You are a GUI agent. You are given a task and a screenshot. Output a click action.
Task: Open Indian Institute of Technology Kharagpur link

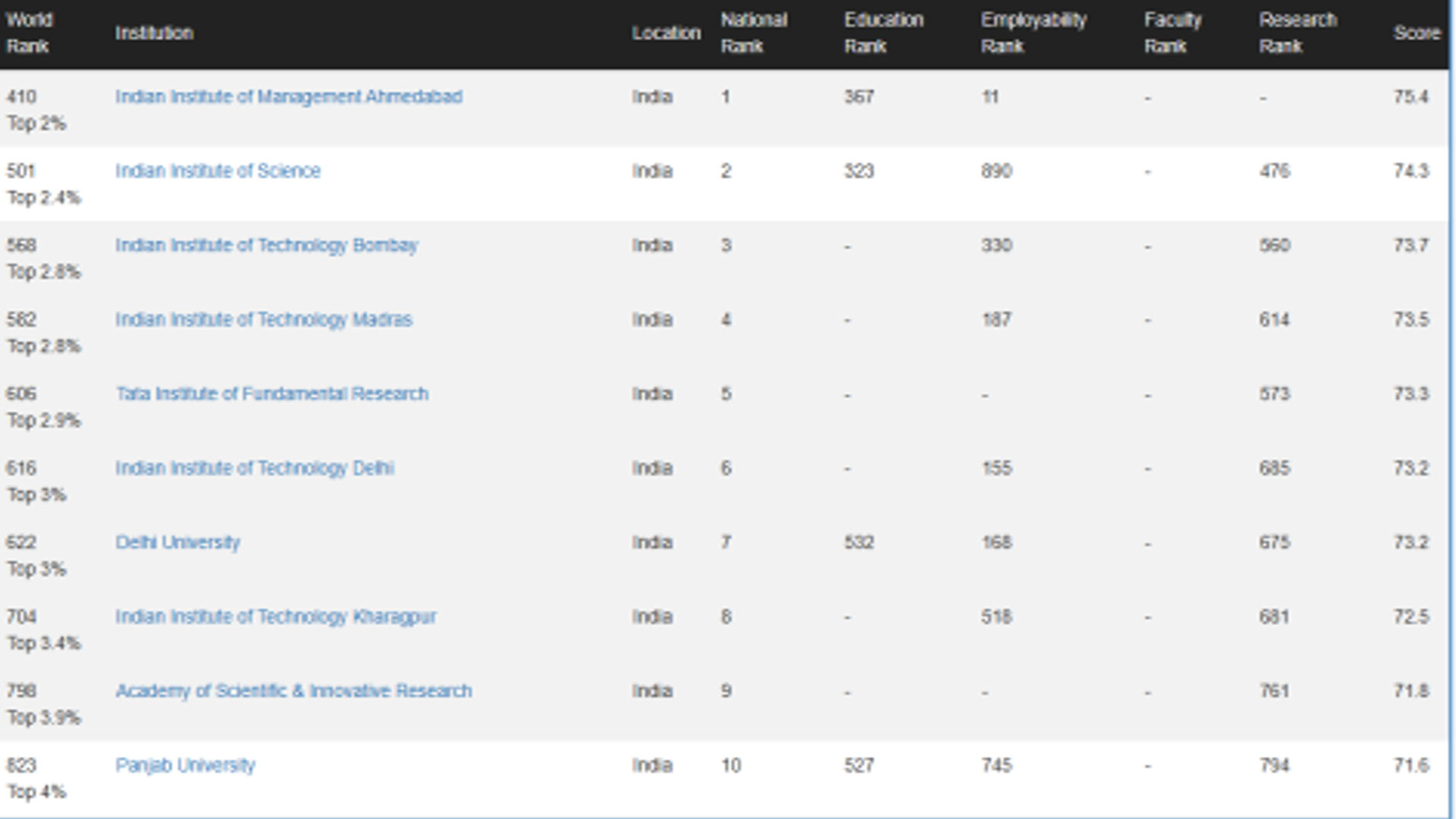(276, 617)
